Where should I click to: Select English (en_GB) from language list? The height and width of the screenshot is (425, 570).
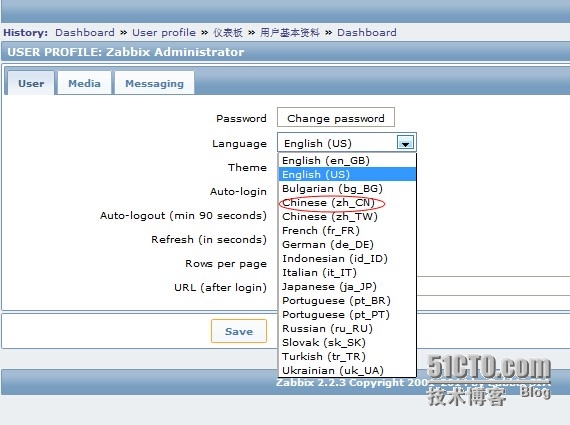coord(347,160)
